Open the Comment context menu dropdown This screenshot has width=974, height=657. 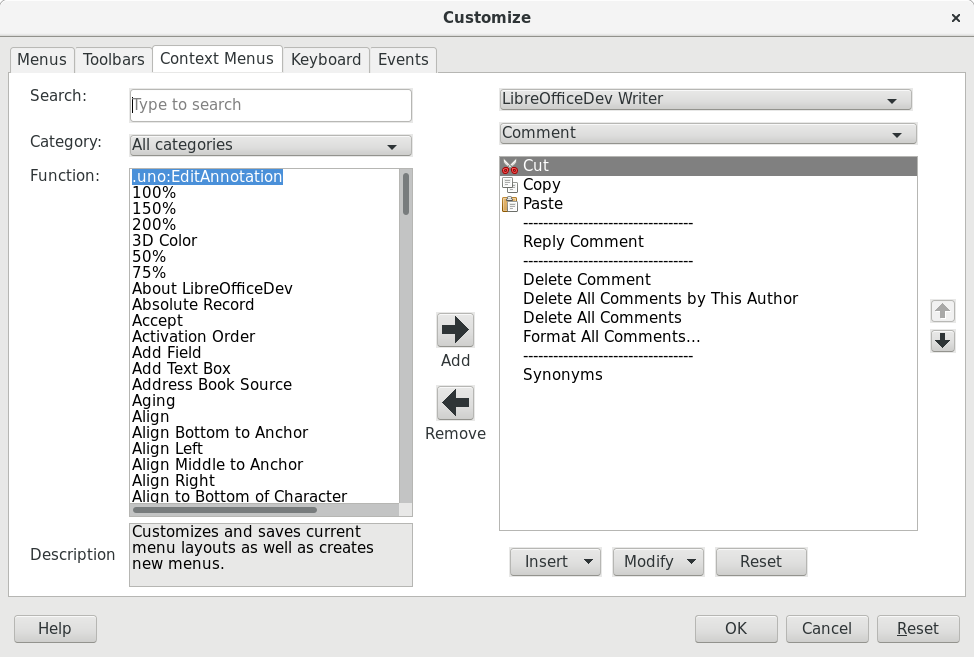pos(707,133)
